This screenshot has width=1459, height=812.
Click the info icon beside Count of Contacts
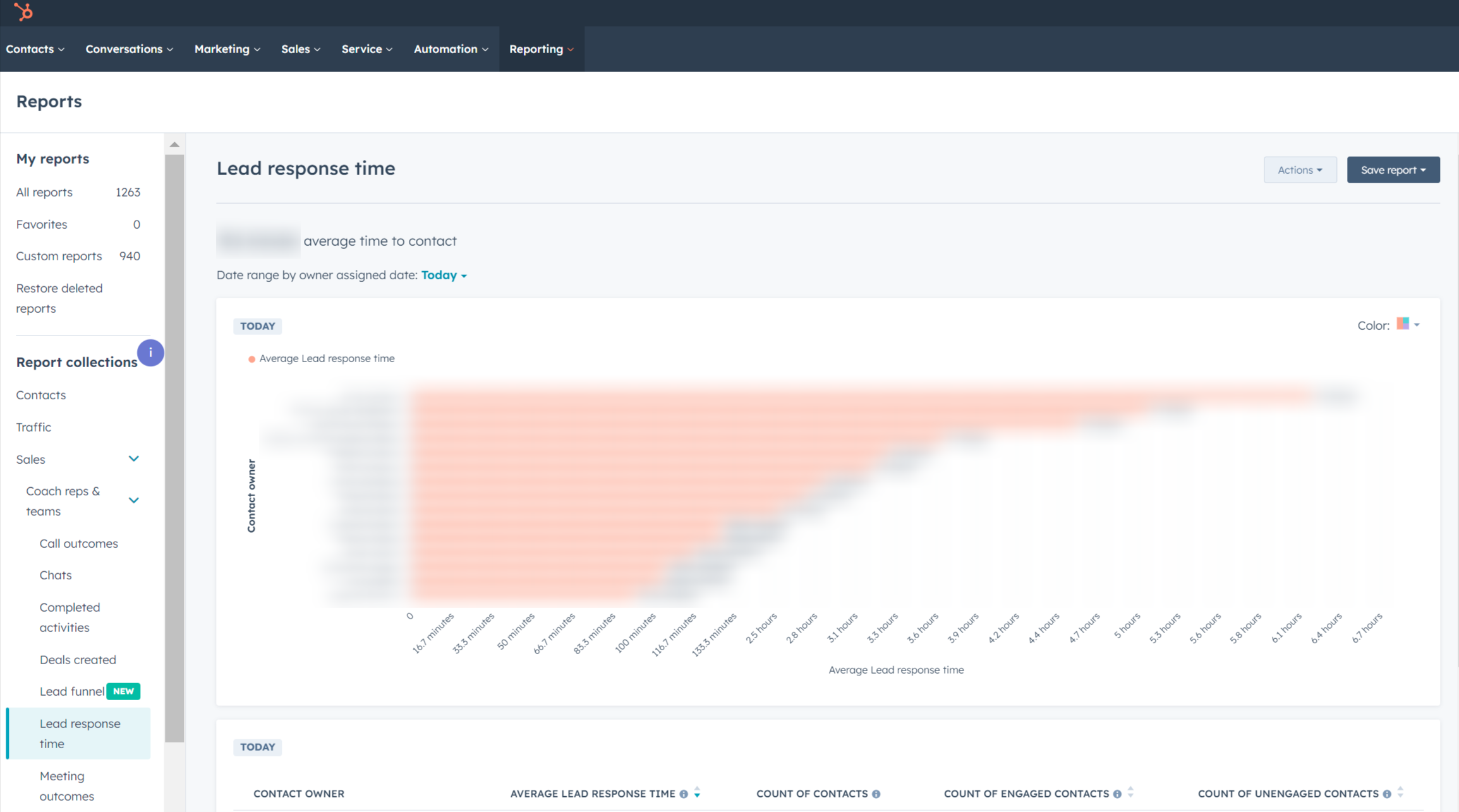point(876,794)
